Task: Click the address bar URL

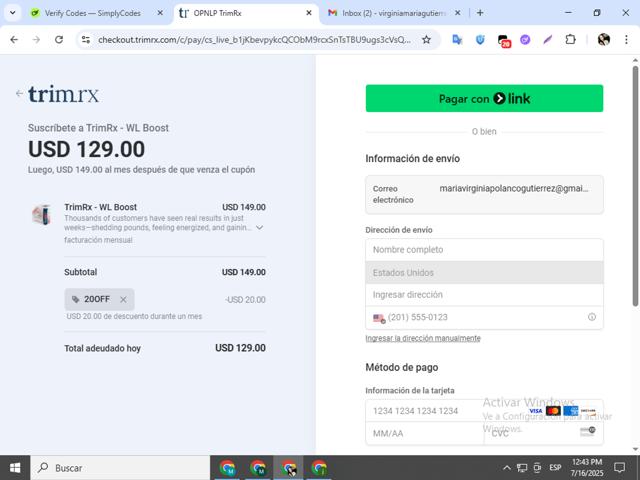Action: pyautogui.click(x=254, y=40)
